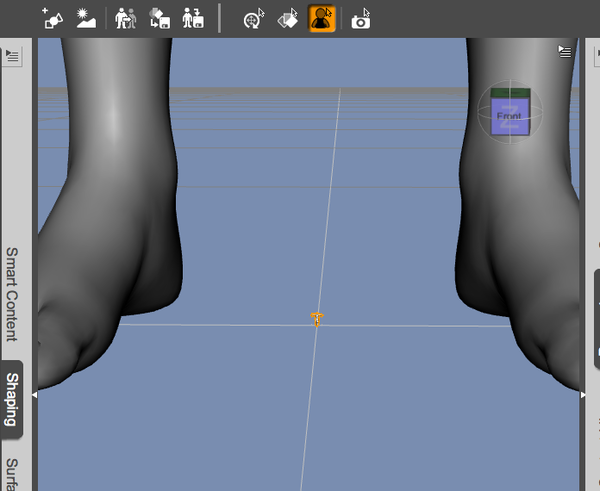600x491 pixels.
Task: Open the right pane options menu icon
Action: pos(597,55)
